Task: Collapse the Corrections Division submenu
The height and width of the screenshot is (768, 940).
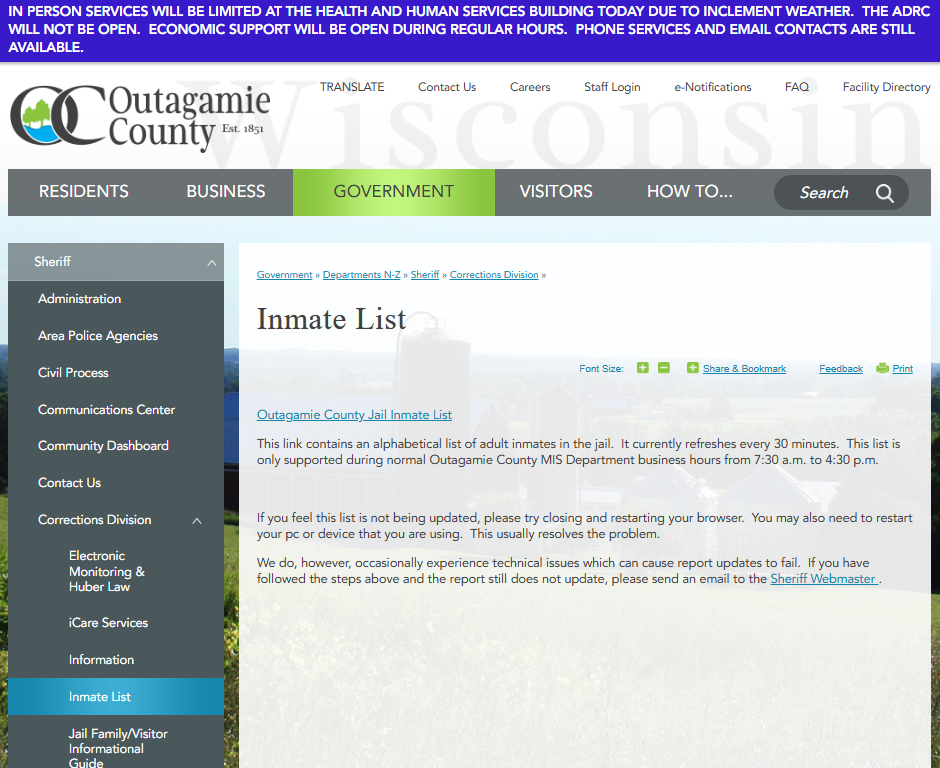Action: pyautogui.click(x=197, y=521)
